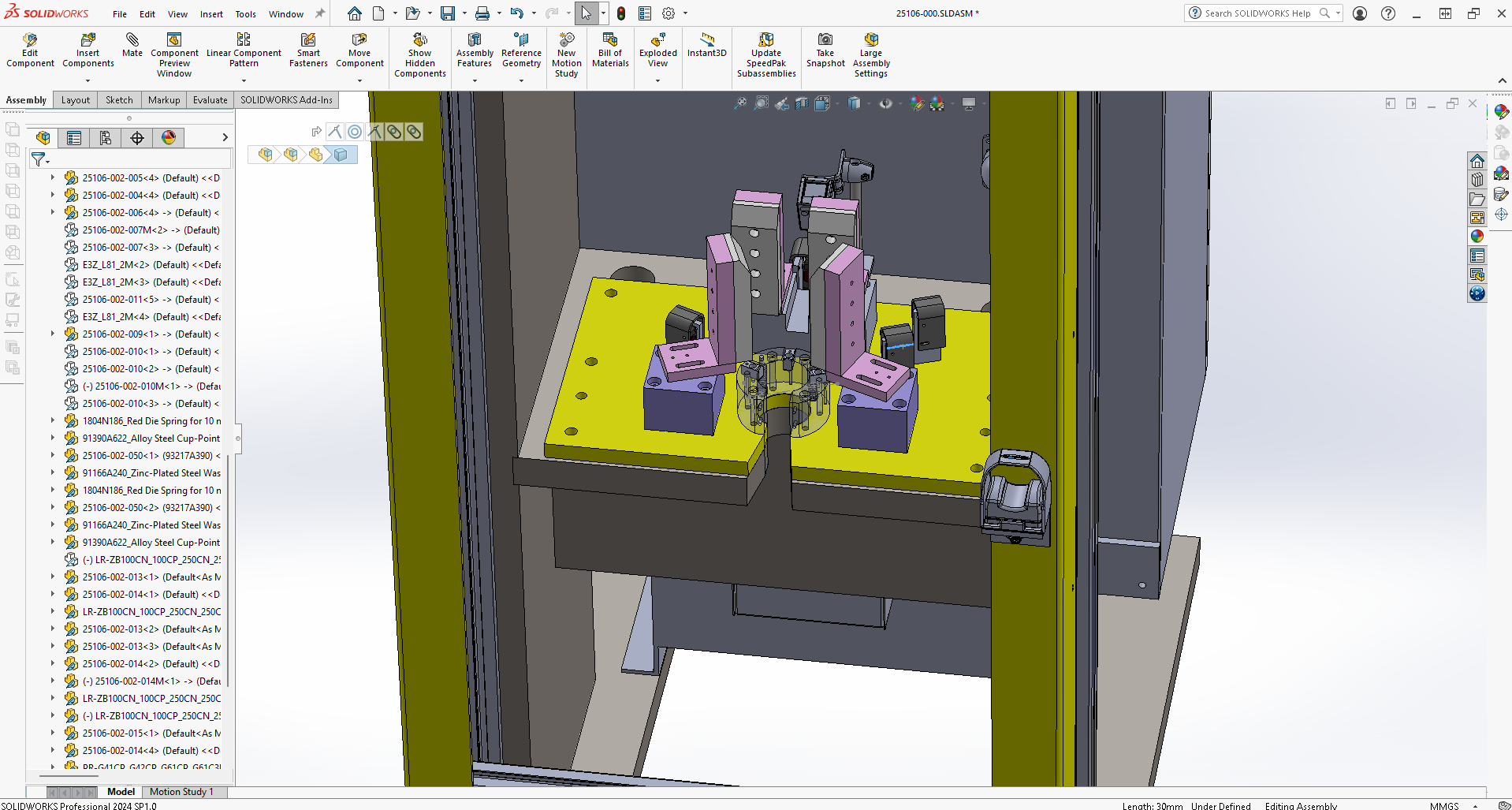
Task: Open Bill of Materials tool
Action: pos(610,50)
